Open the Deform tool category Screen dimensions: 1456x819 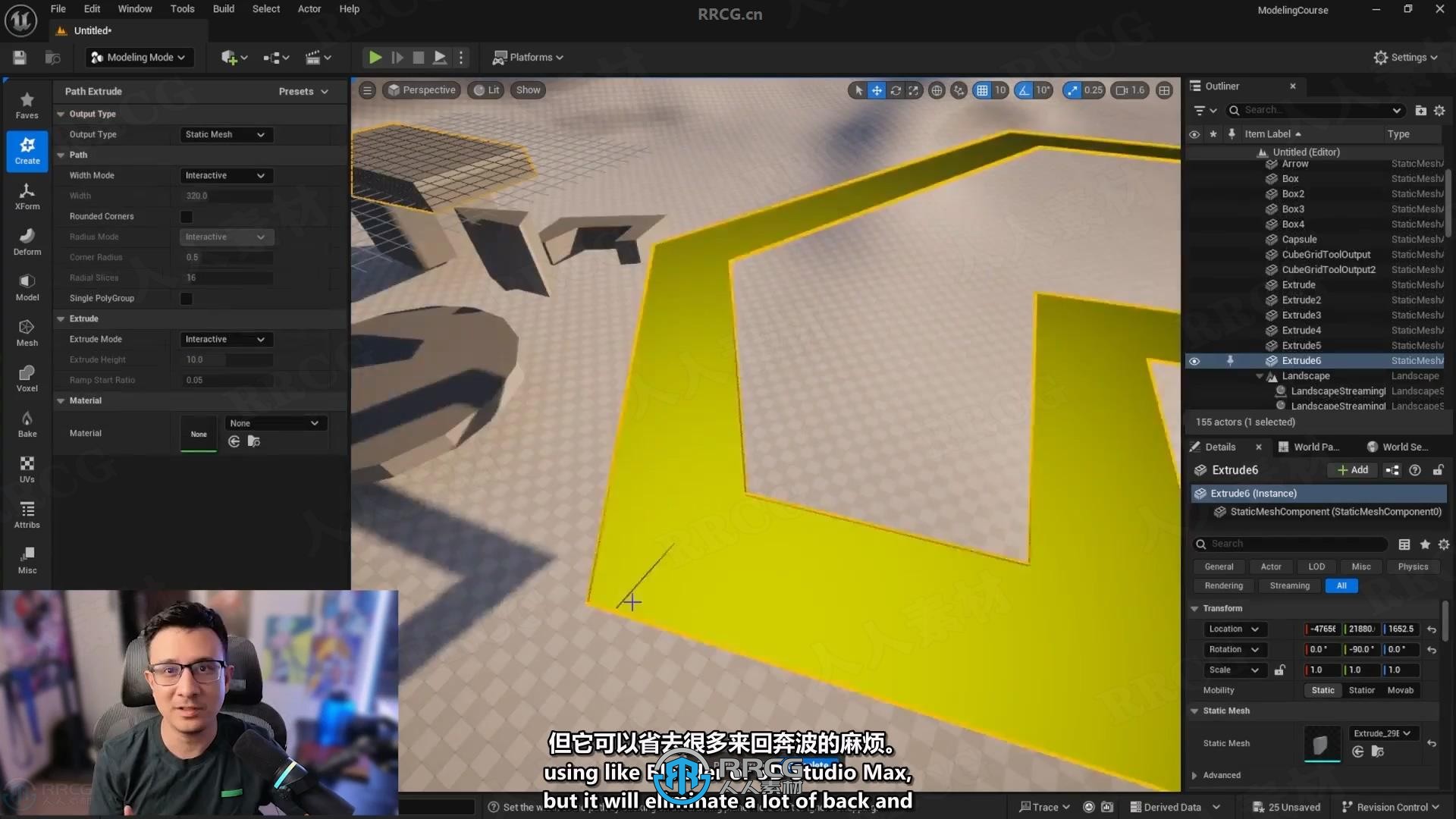click(x=27, y=242)
